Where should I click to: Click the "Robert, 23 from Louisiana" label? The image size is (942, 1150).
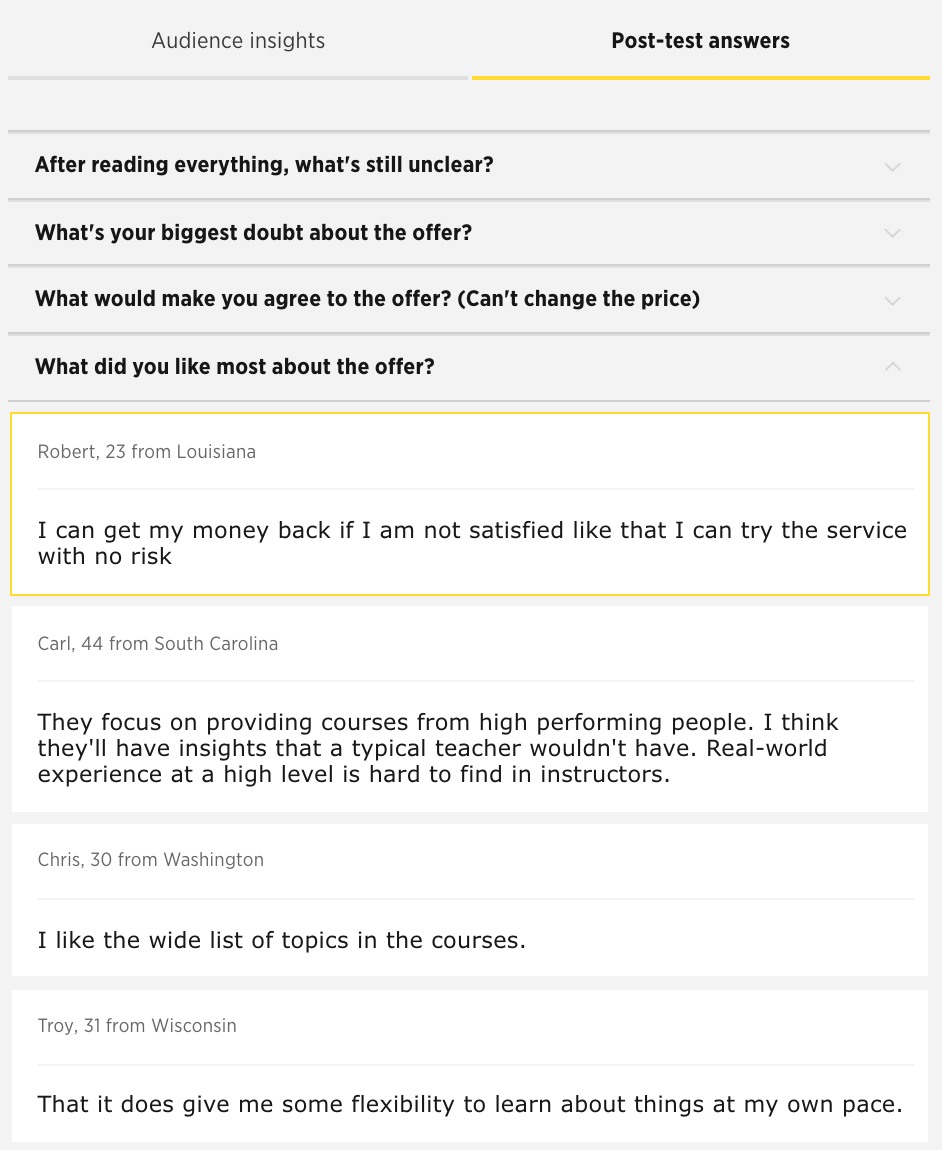point(146,452)
